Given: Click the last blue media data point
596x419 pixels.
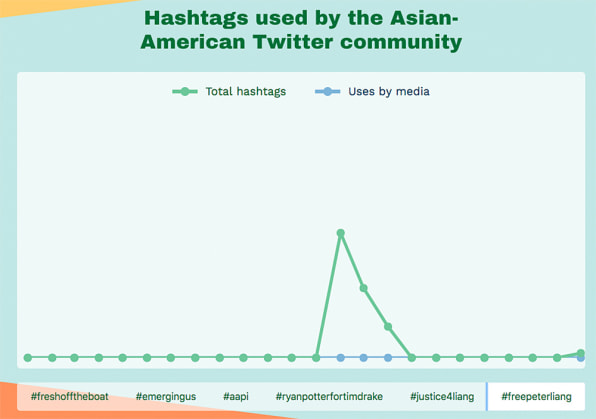Looking at the screenshot, I should coord(581,359).
